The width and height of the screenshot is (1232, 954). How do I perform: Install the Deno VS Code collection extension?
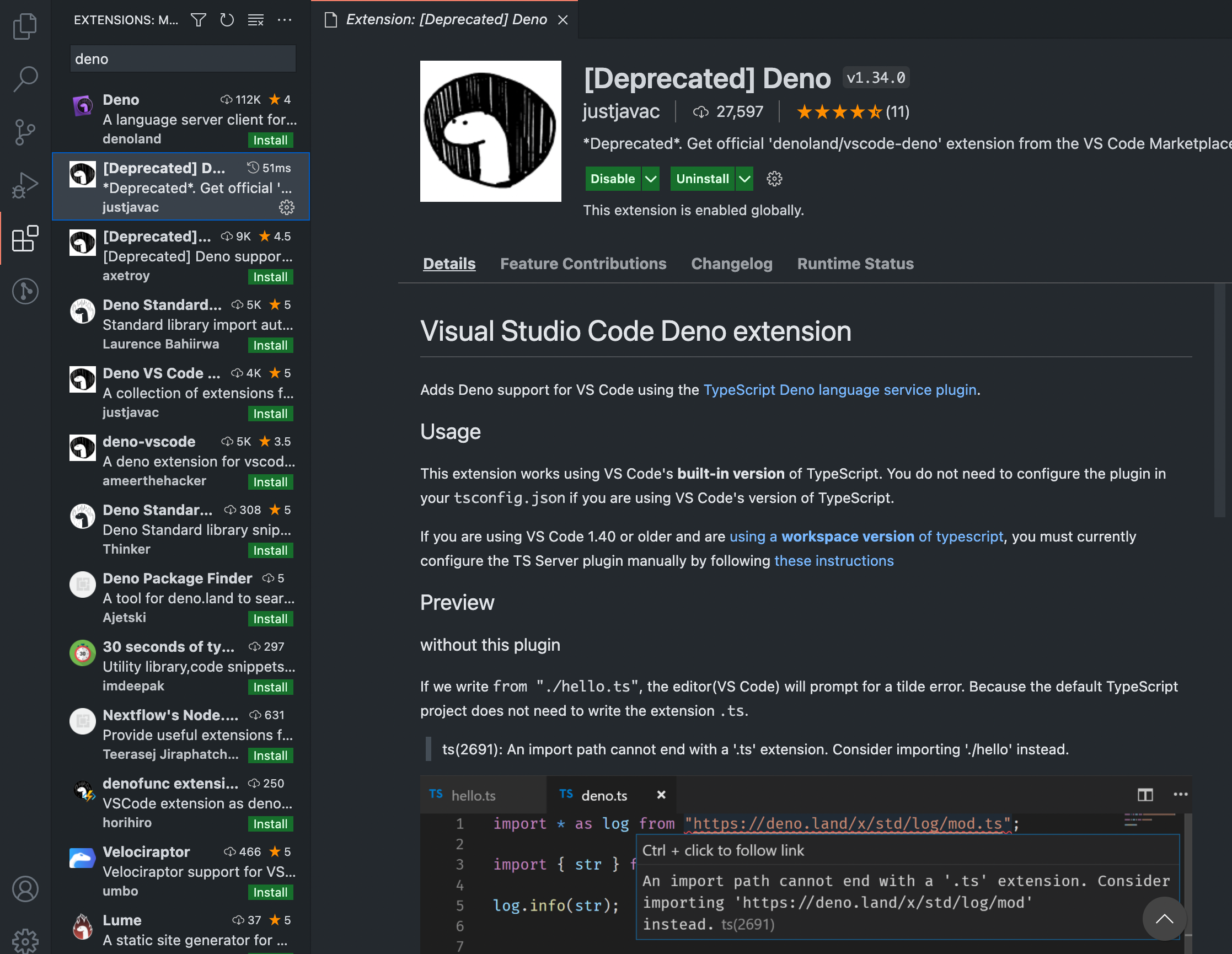click(x=270, y=414)
